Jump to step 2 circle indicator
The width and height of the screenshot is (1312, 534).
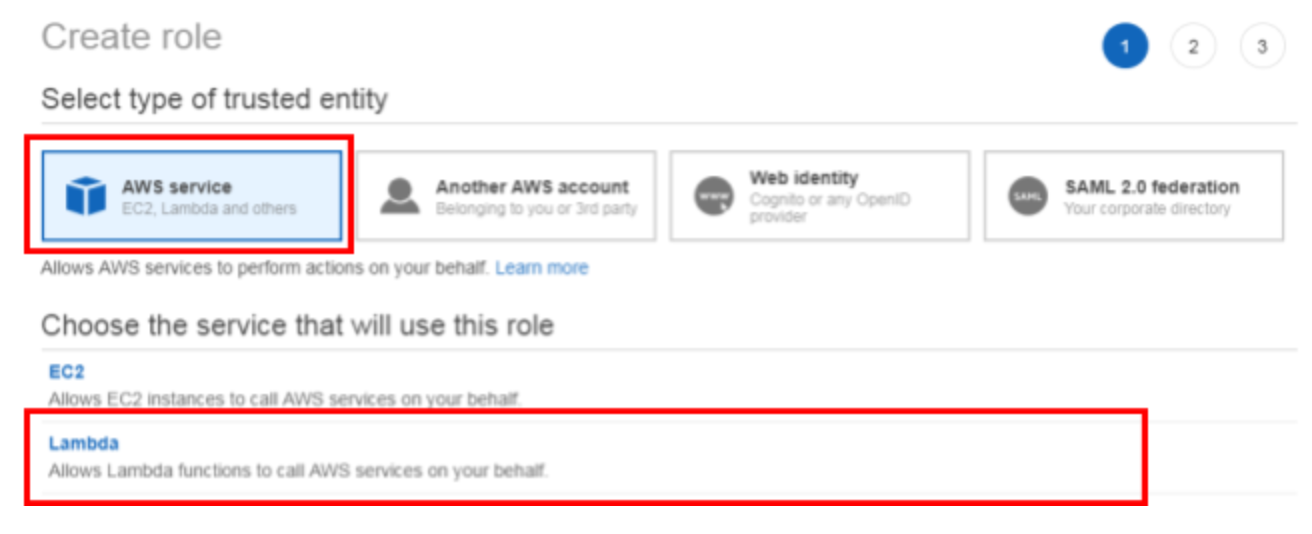(1193, 46)
